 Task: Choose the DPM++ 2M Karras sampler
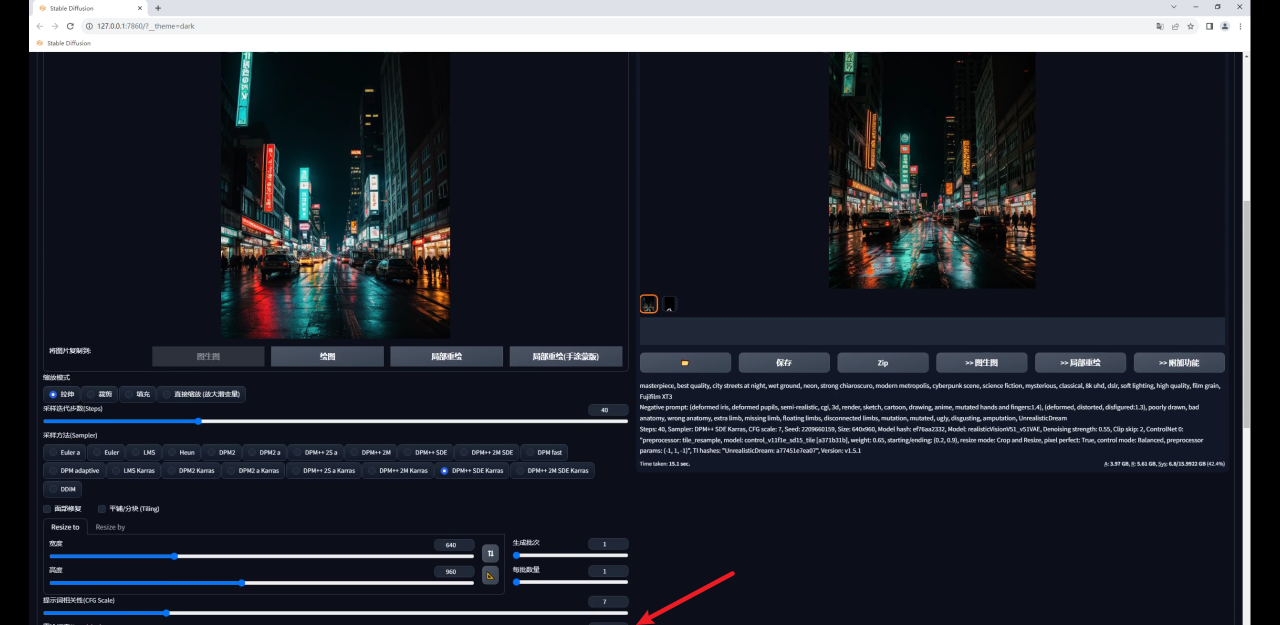click(398, 470)
